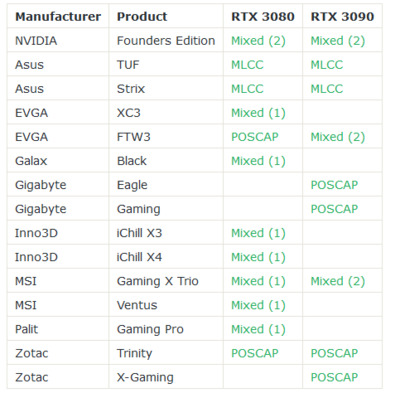This screenshot has width=400, height=393.
Task: Click the Manufacturer column header
Action: click(58, 16)
